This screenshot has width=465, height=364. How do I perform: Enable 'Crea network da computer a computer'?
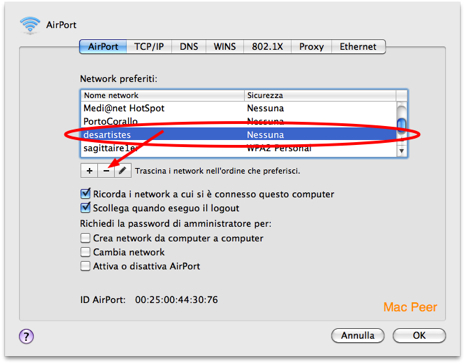(85, 238)
